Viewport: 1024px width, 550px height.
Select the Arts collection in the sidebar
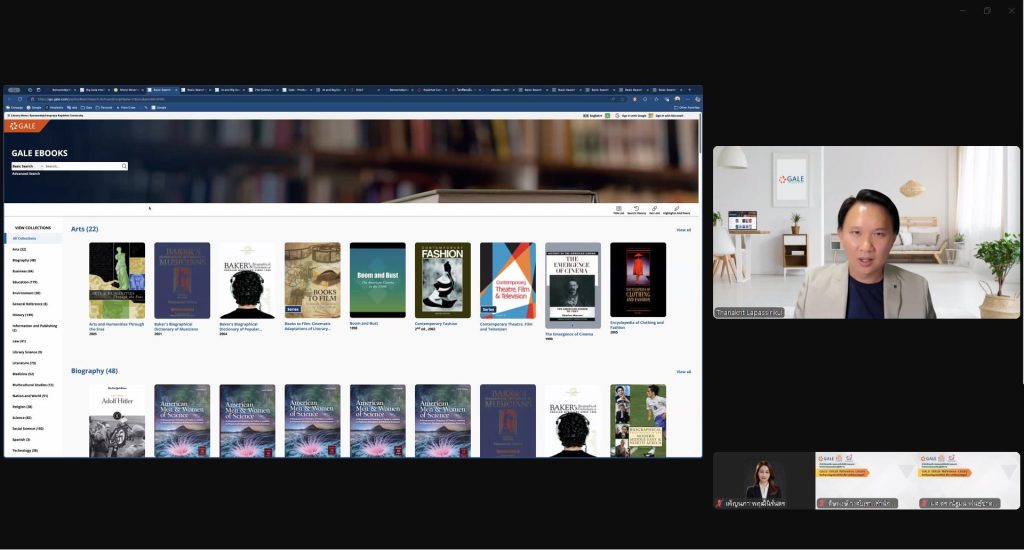coord(19,250)
